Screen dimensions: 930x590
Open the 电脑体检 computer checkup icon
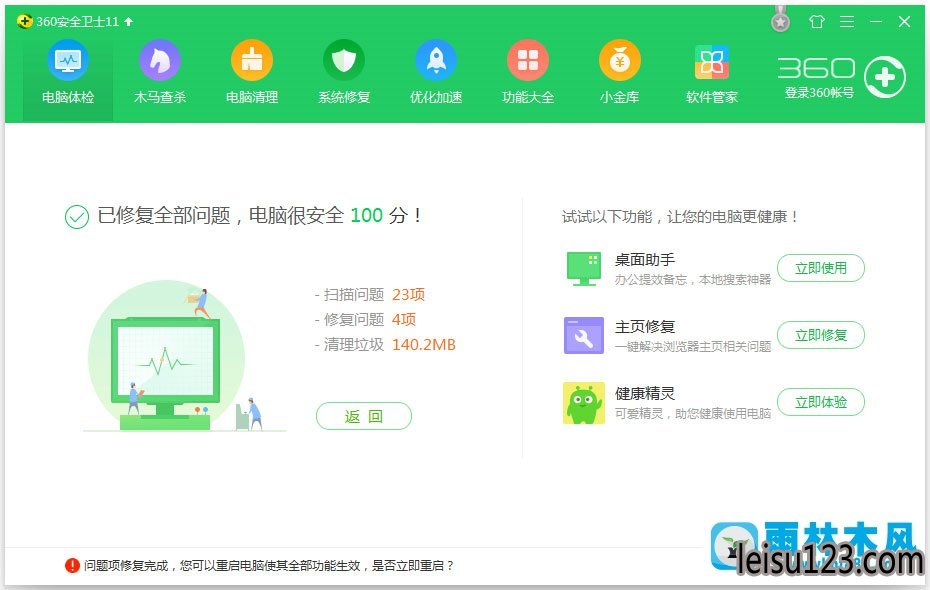68,60
